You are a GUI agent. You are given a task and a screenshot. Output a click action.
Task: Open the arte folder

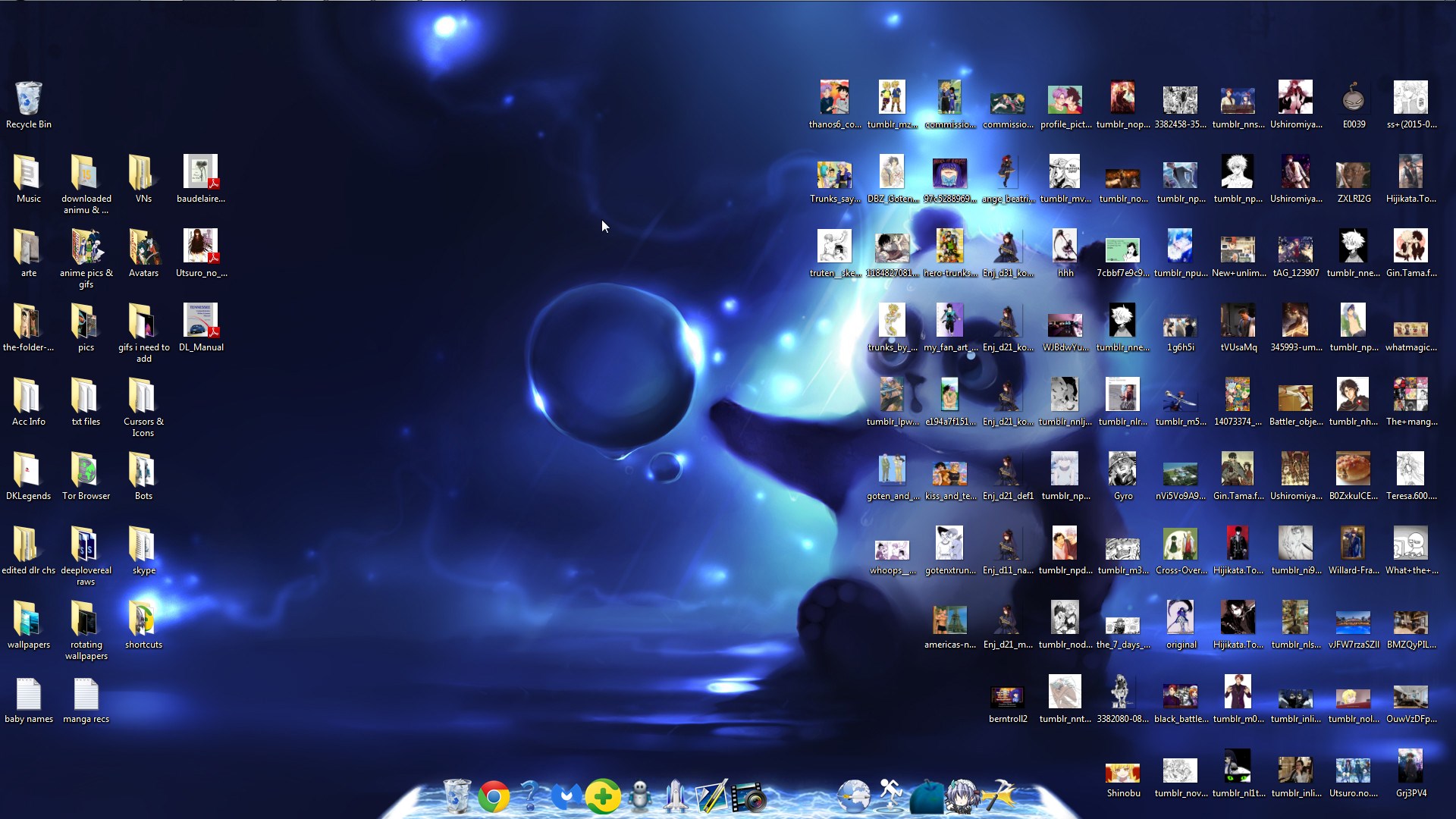[28, 253]
